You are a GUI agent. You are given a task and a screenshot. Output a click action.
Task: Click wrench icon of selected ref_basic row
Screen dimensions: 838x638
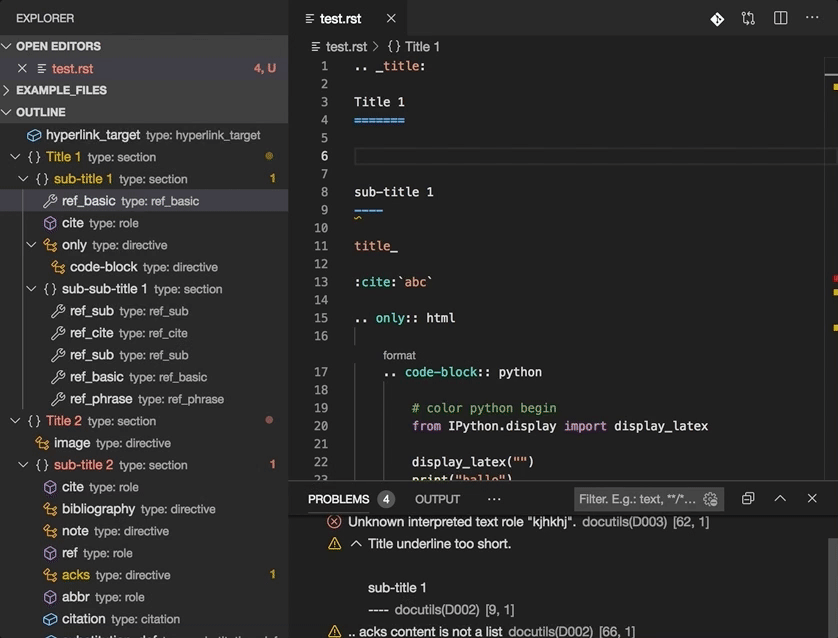(50, 201)
